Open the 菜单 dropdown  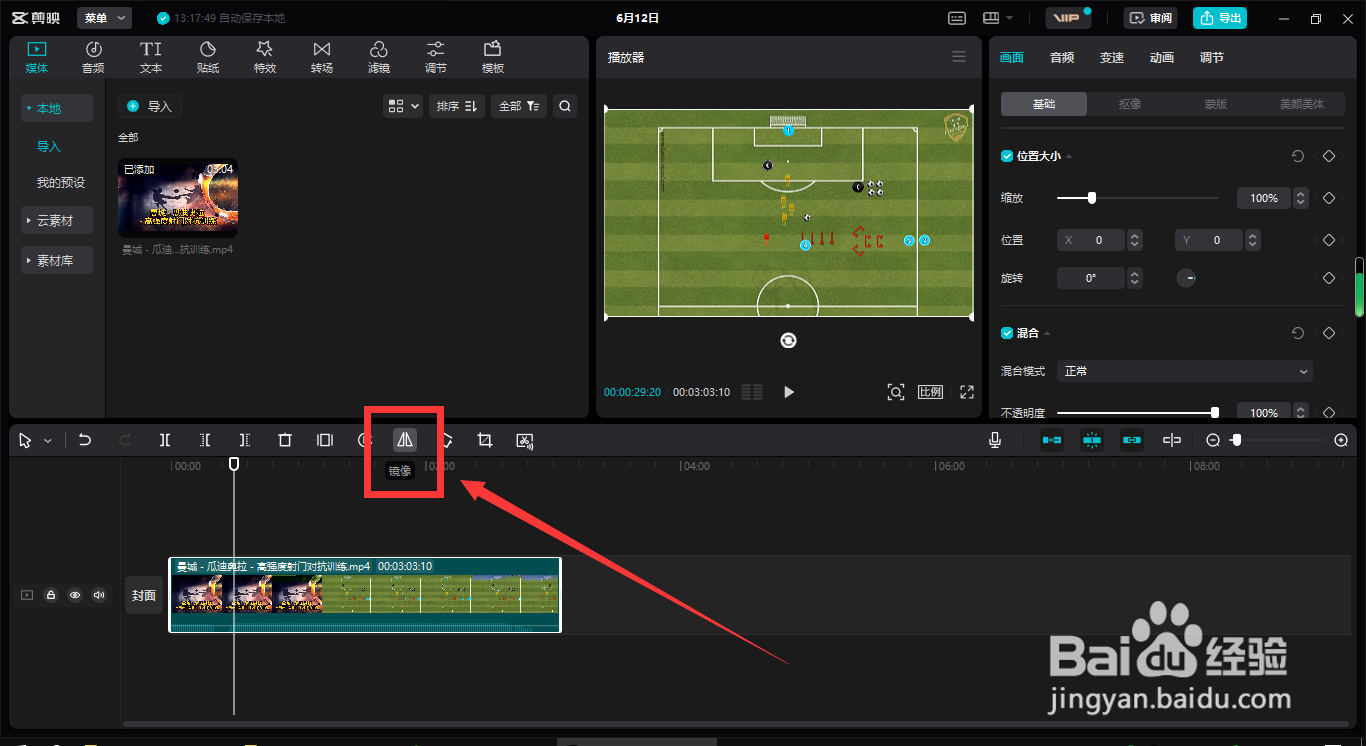pos(104,18)
